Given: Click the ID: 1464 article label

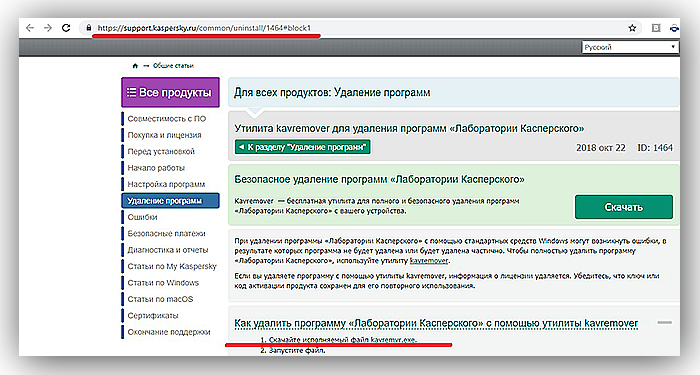Looking at the screenshot, I should pos(654,148).
